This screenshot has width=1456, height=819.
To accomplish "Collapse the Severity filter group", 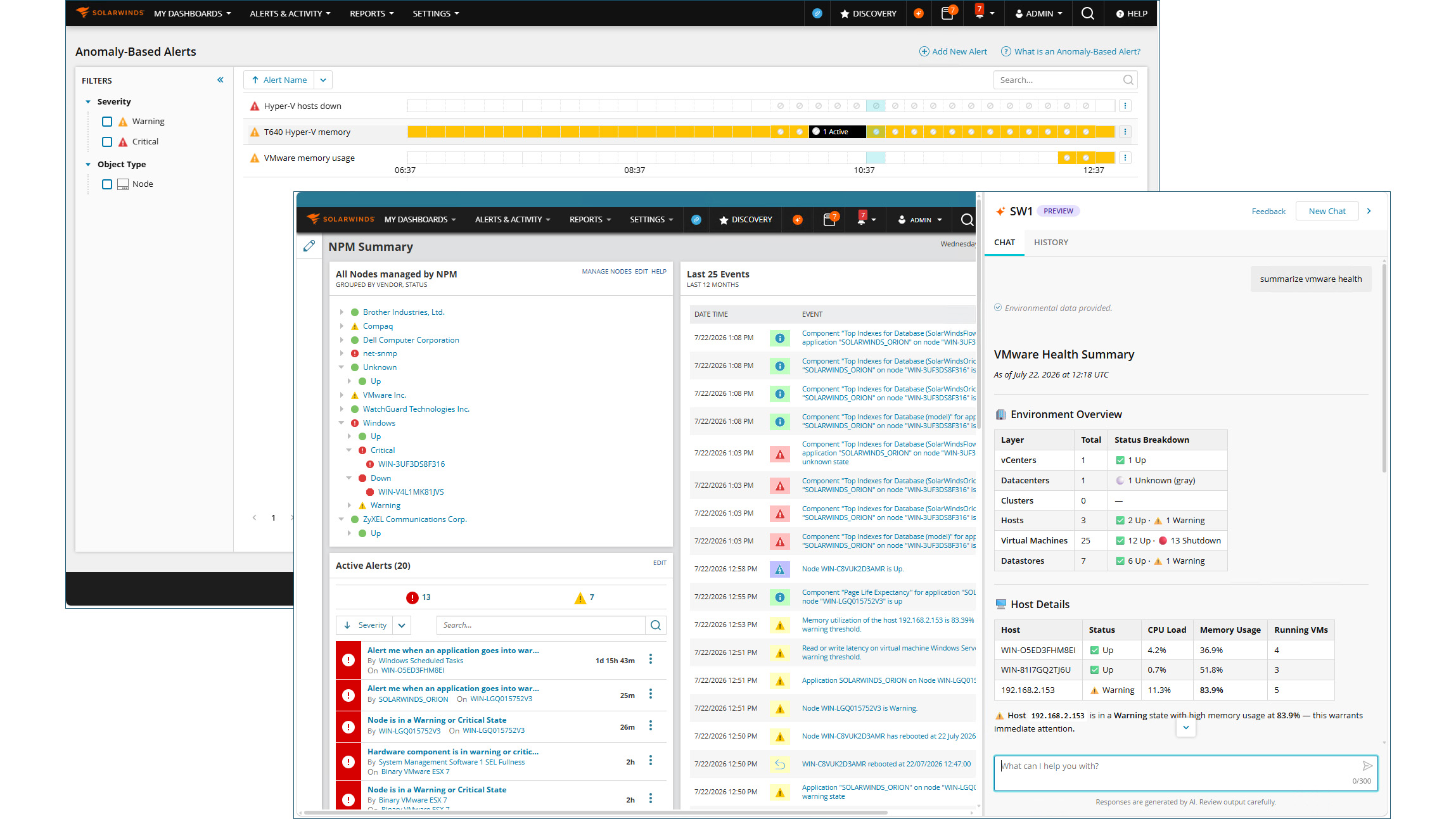I will tap(88, 102).
